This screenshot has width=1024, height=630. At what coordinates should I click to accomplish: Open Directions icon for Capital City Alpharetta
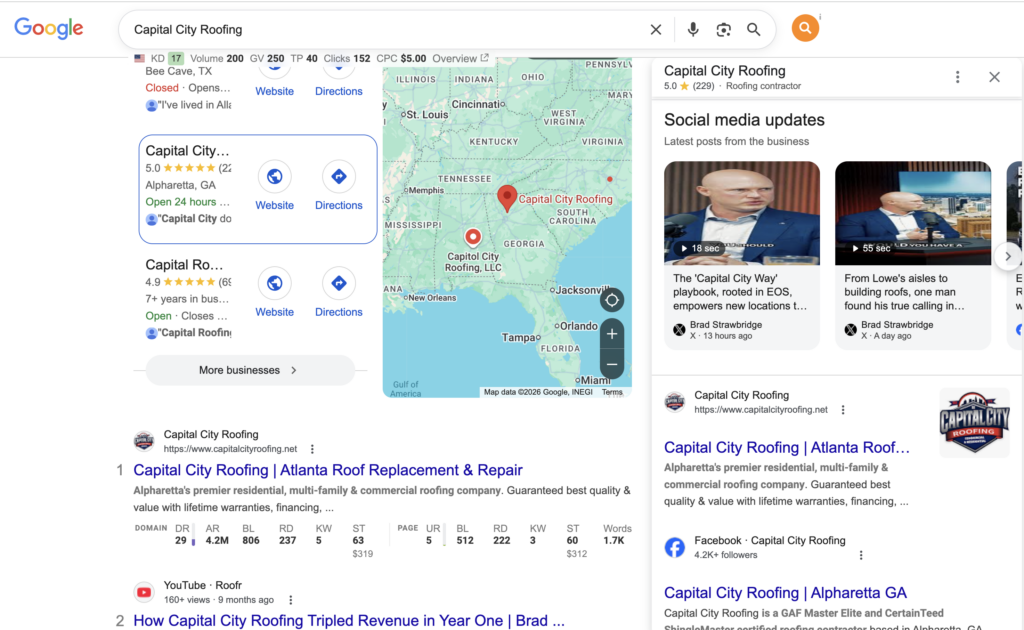[x=338, y=176]
